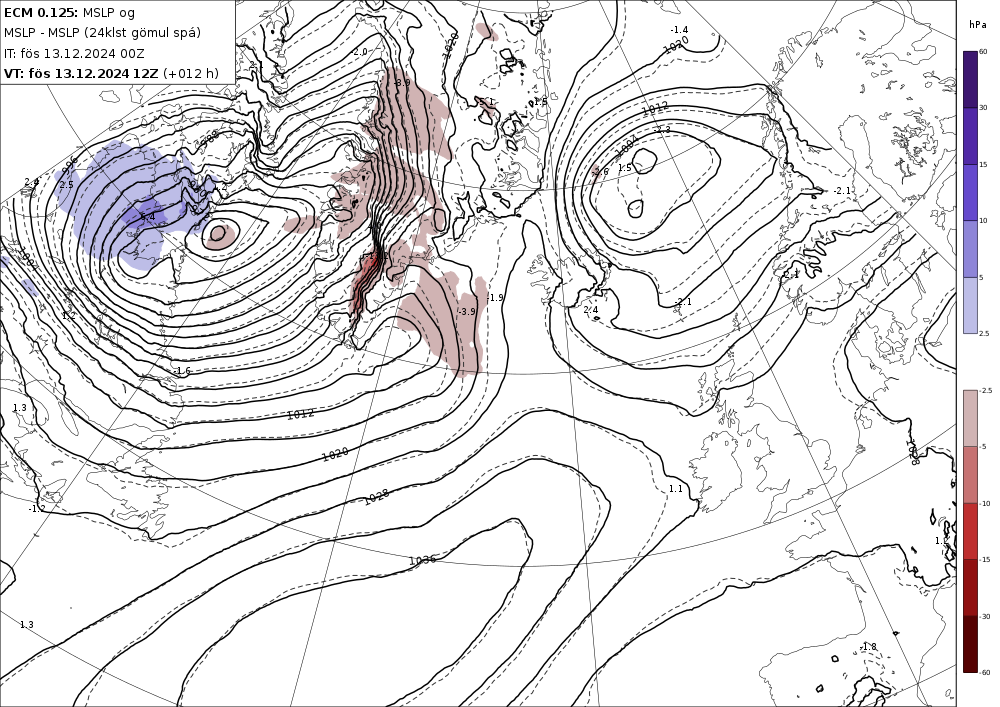Click the darkest purple 30–60 hPa legend swatch
This screenshot has height=707, width=1000.
click(x=970, y=79)
